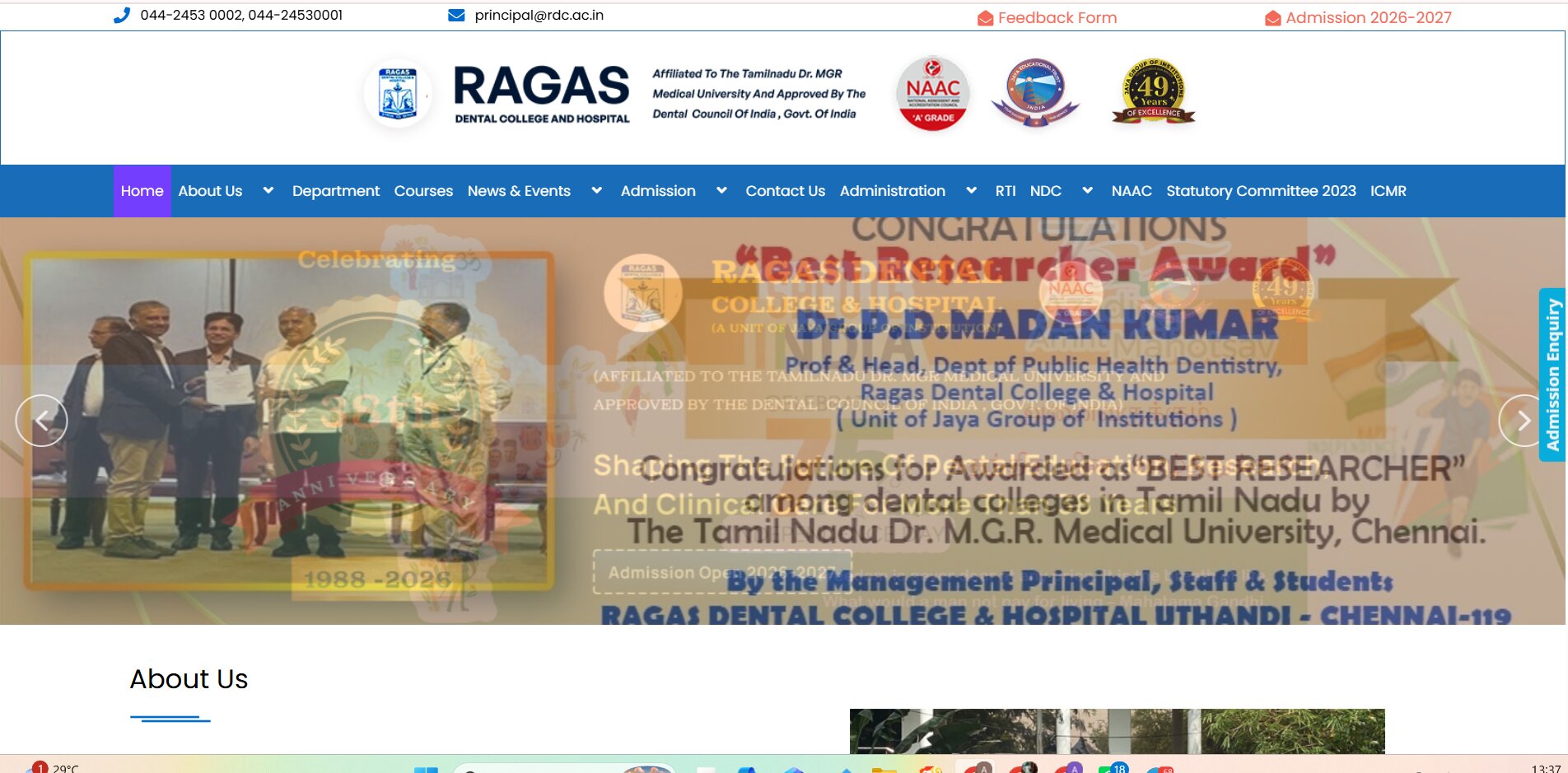Click the envelope icon beside principal@rdc.ac.in
This screenshot has height=773, width=1568.
456,15
